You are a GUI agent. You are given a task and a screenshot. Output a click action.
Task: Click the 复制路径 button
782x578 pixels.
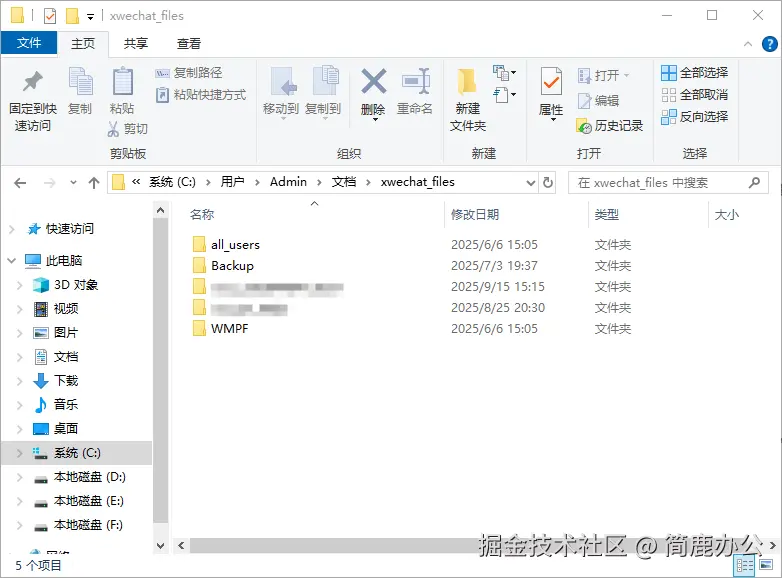(x=189, y=73)
